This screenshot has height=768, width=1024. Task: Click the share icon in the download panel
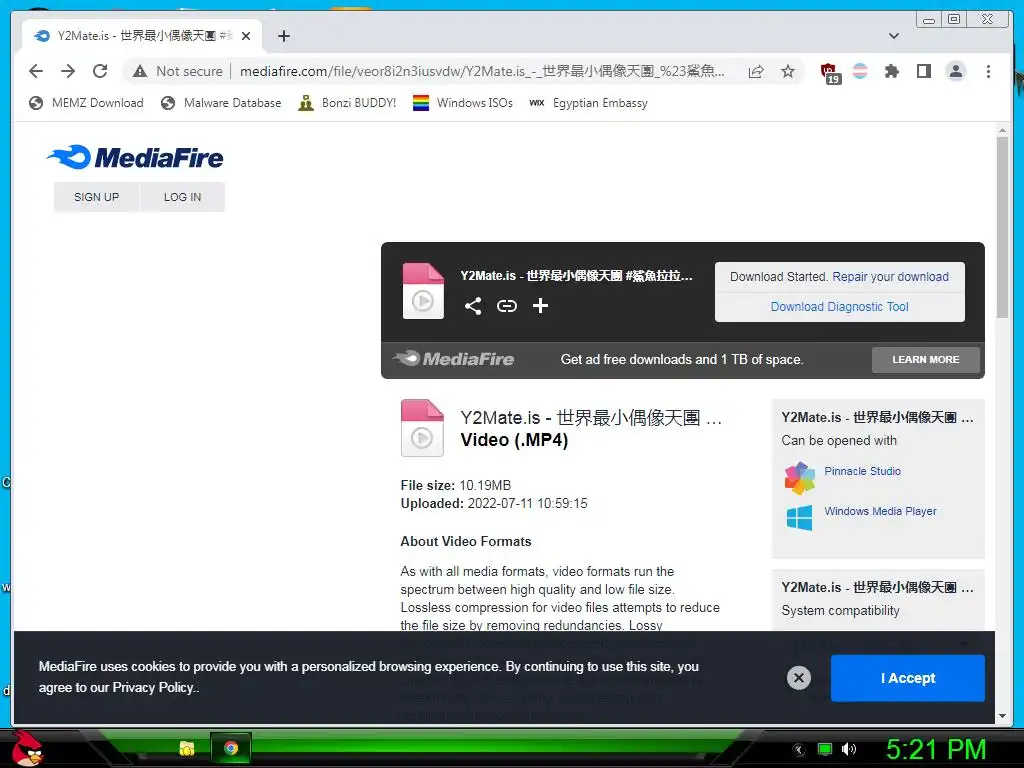pos(473,306)
